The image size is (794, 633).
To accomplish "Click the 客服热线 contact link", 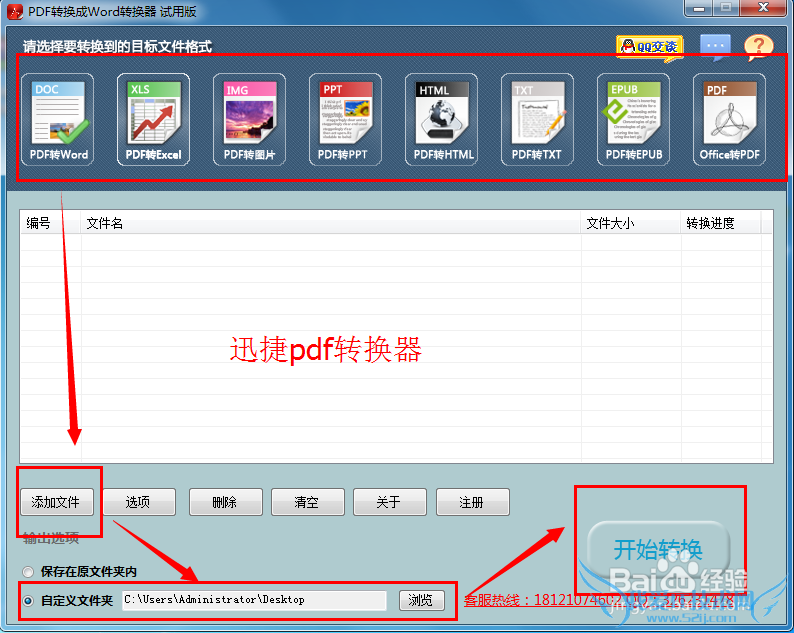I will pyautogui.click(x=599, y=601).
